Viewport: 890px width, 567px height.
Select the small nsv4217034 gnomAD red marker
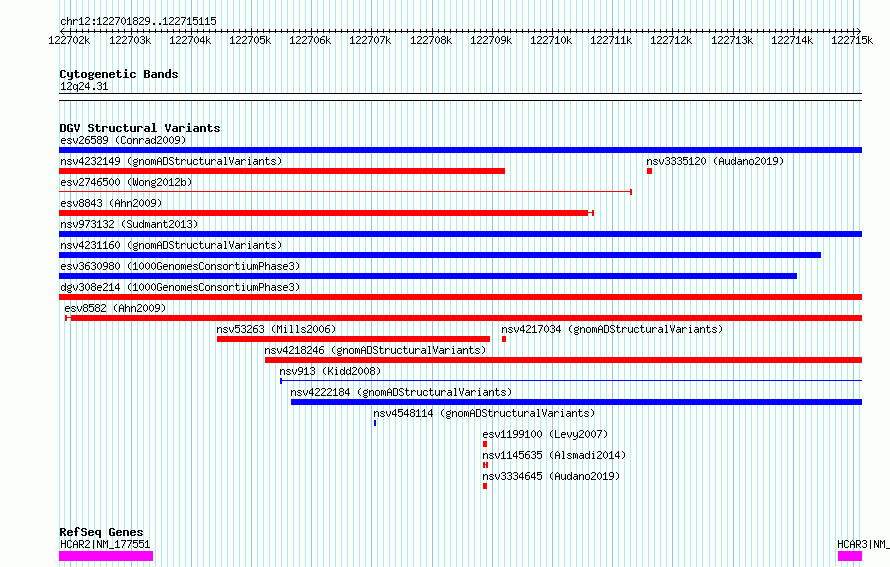pos(504,339)
